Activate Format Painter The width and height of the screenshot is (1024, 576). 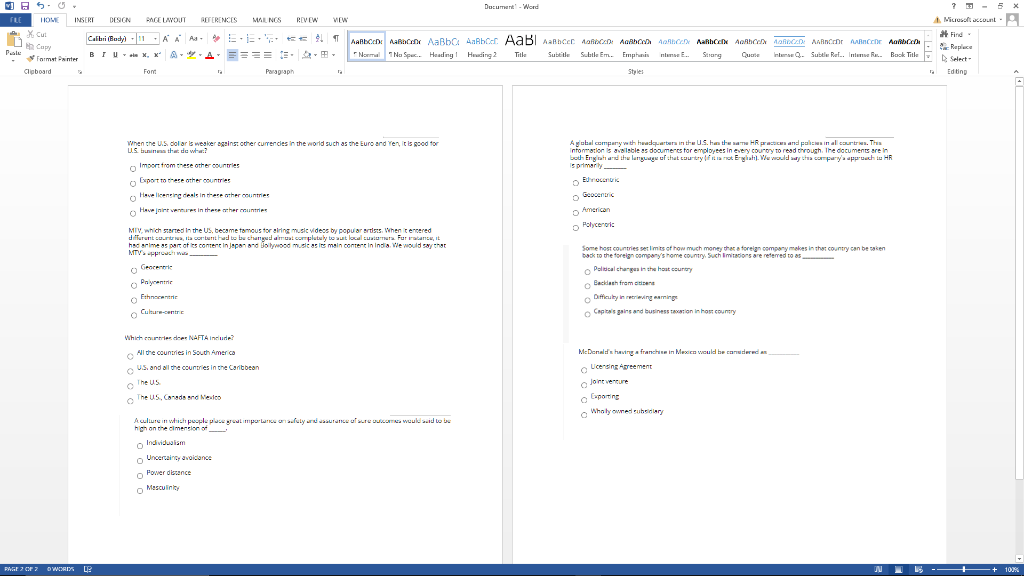click(52, 59)
